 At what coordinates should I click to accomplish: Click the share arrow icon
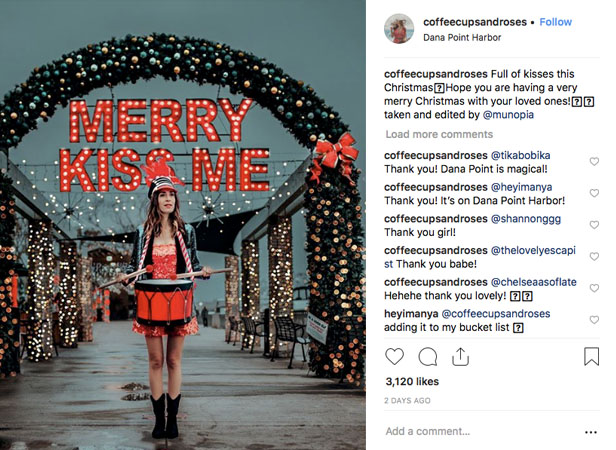pos(460,356)
